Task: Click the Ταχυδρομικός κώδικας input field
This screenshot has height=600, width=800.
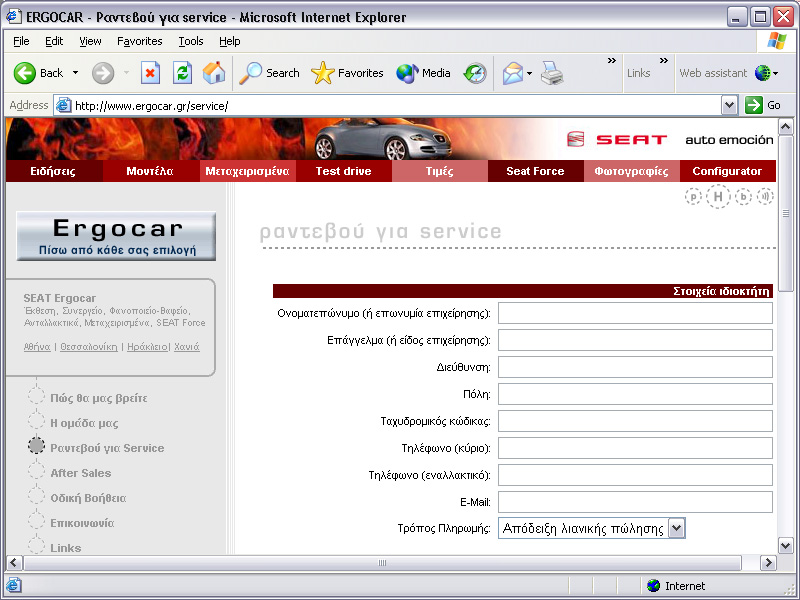Action: [635, 421]
